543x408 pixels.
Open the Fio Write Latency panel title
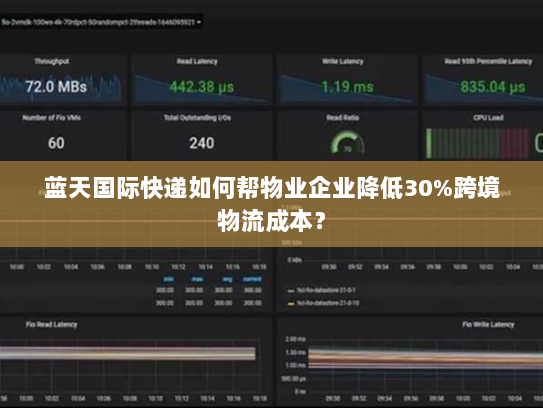click(x=488, y=325)
